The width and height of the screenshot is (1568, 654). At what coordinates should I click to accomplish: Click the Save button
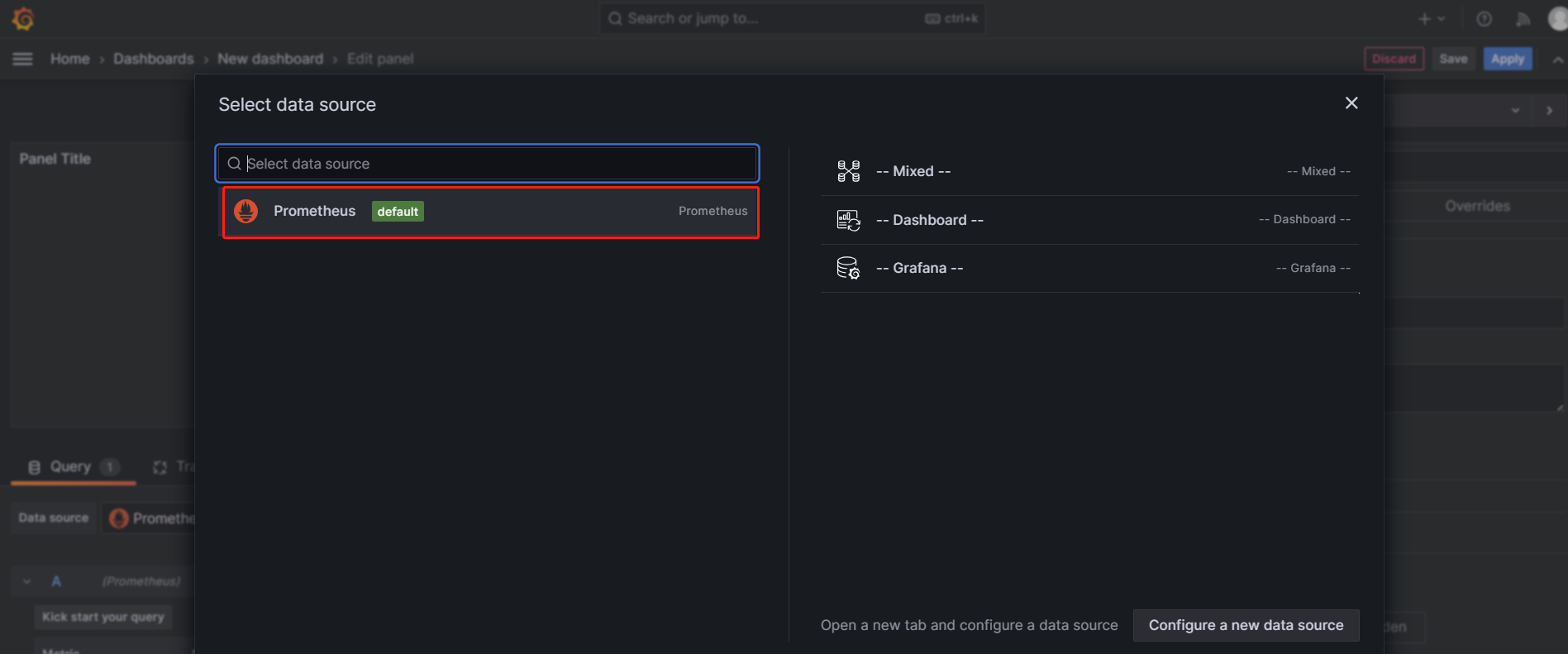tap(1454, 59)
